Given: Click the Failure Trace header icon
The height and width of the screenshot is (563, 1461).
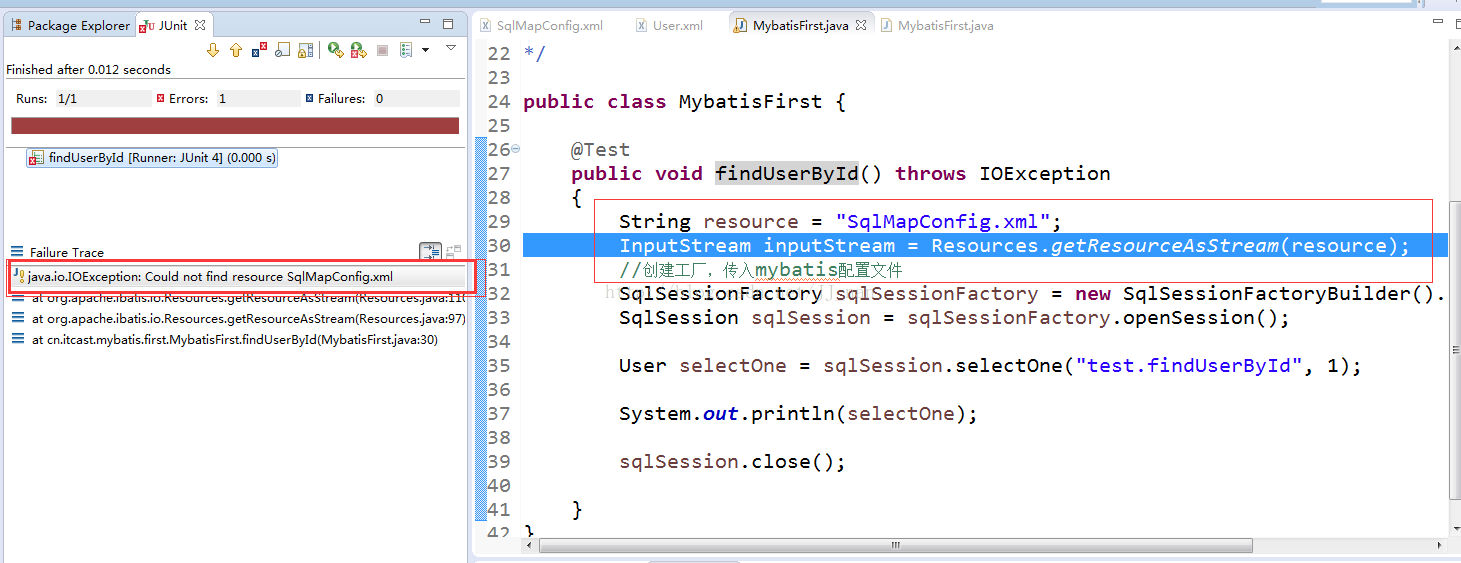Looking at the screenshot, I should point(17,252).
